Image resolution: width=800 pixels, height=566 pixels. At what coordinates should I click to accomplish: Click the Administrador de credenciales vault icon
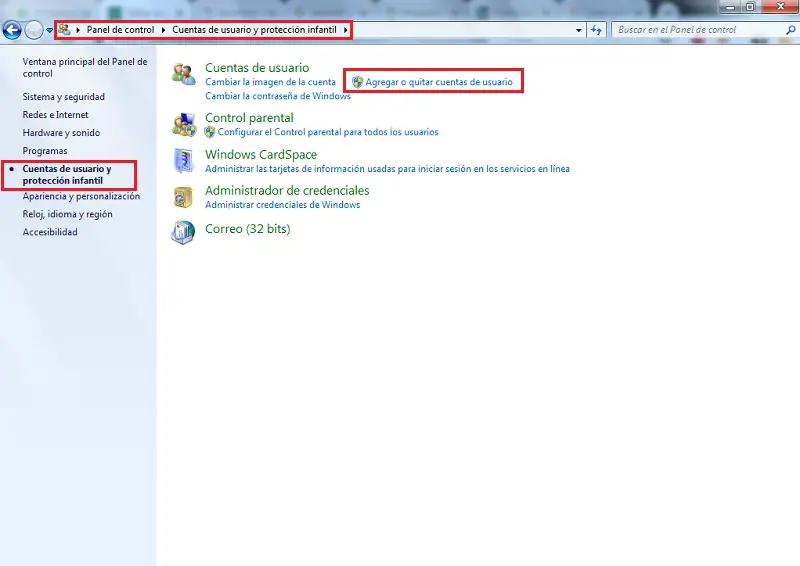coord(183,197)
